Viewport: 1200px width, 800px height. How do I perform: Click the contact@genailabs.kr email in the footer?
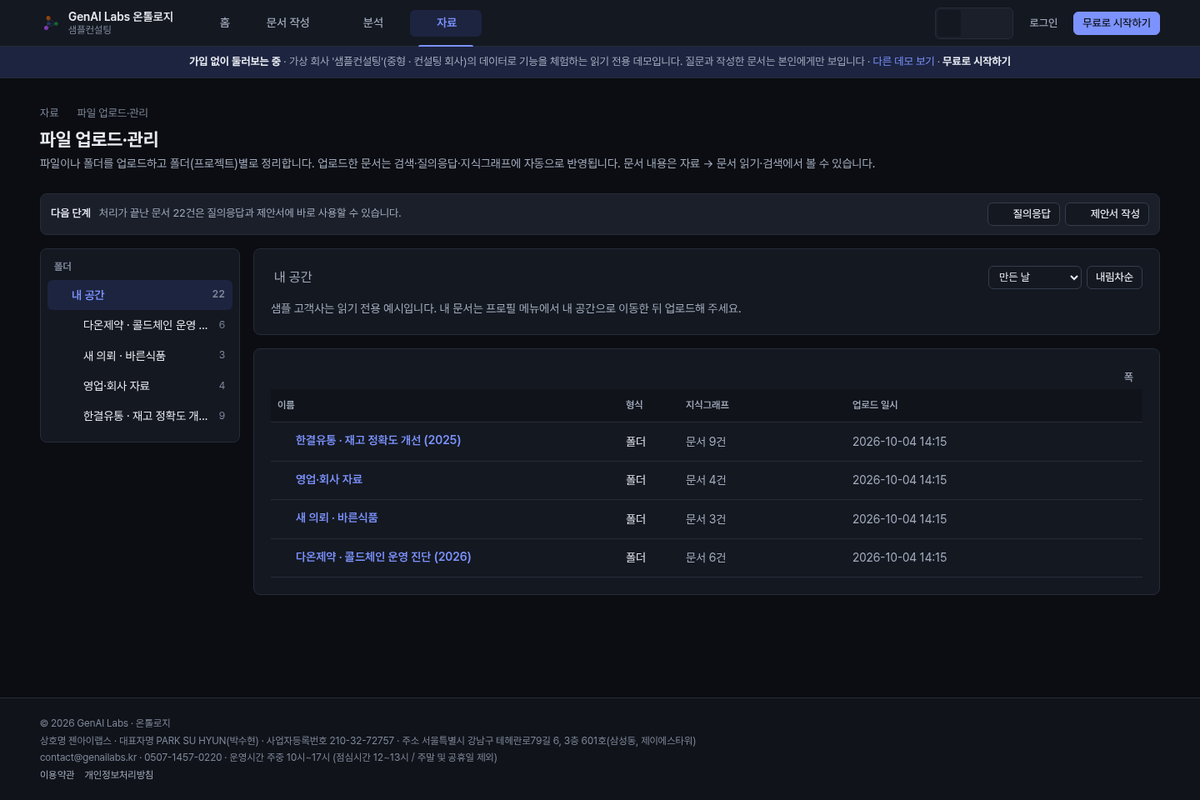[88, 757]
